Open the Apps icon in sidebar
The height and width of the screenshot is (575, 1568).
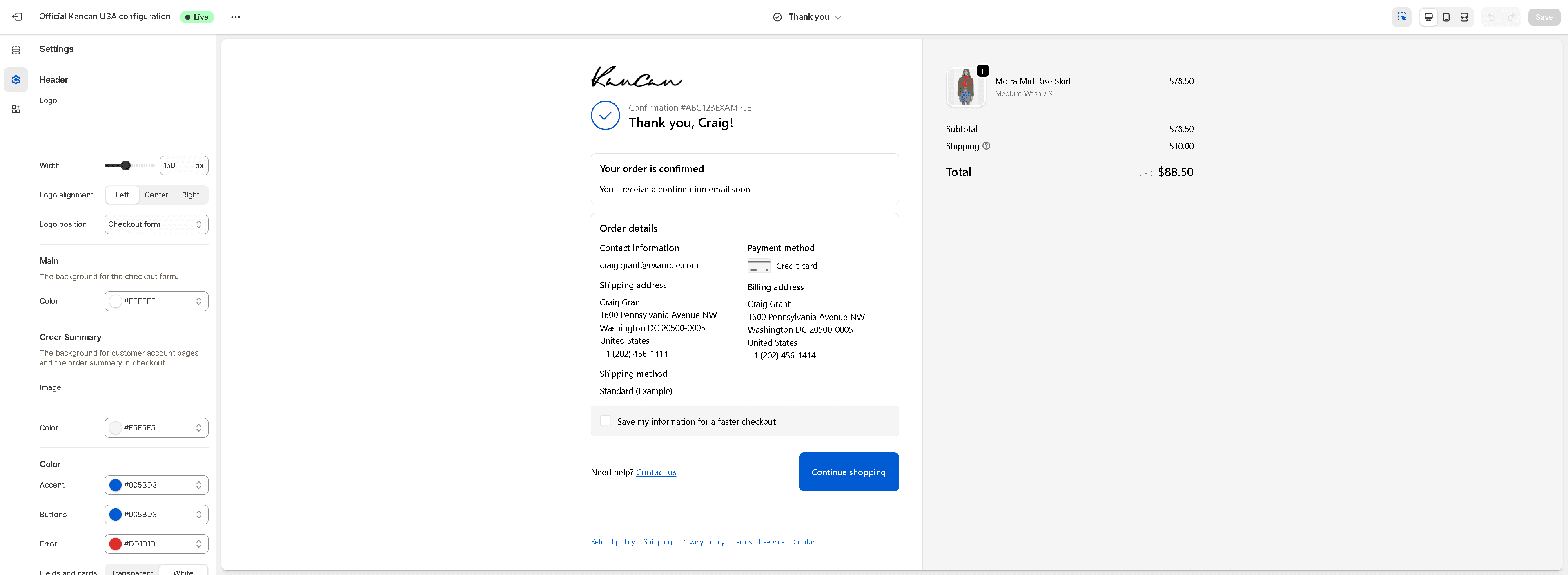(x=16, y=109)
